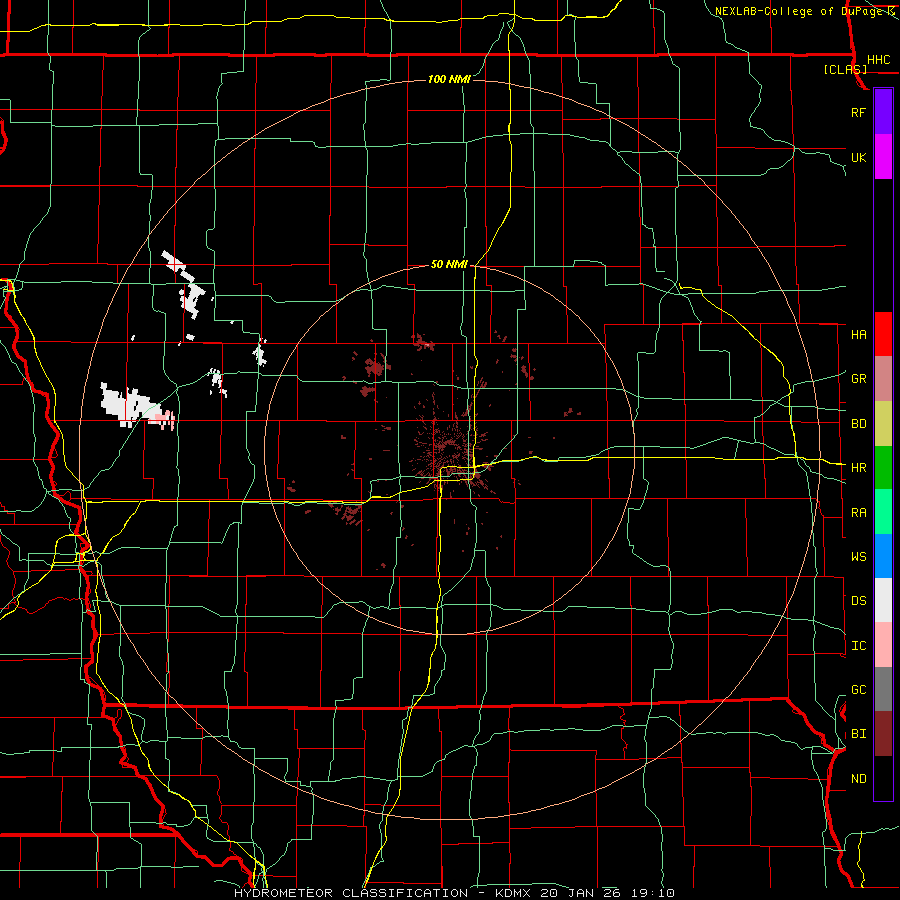The width and height of the screenshot is (900, 900).
Task: Click the GC legend label
Action: (859, 690)
